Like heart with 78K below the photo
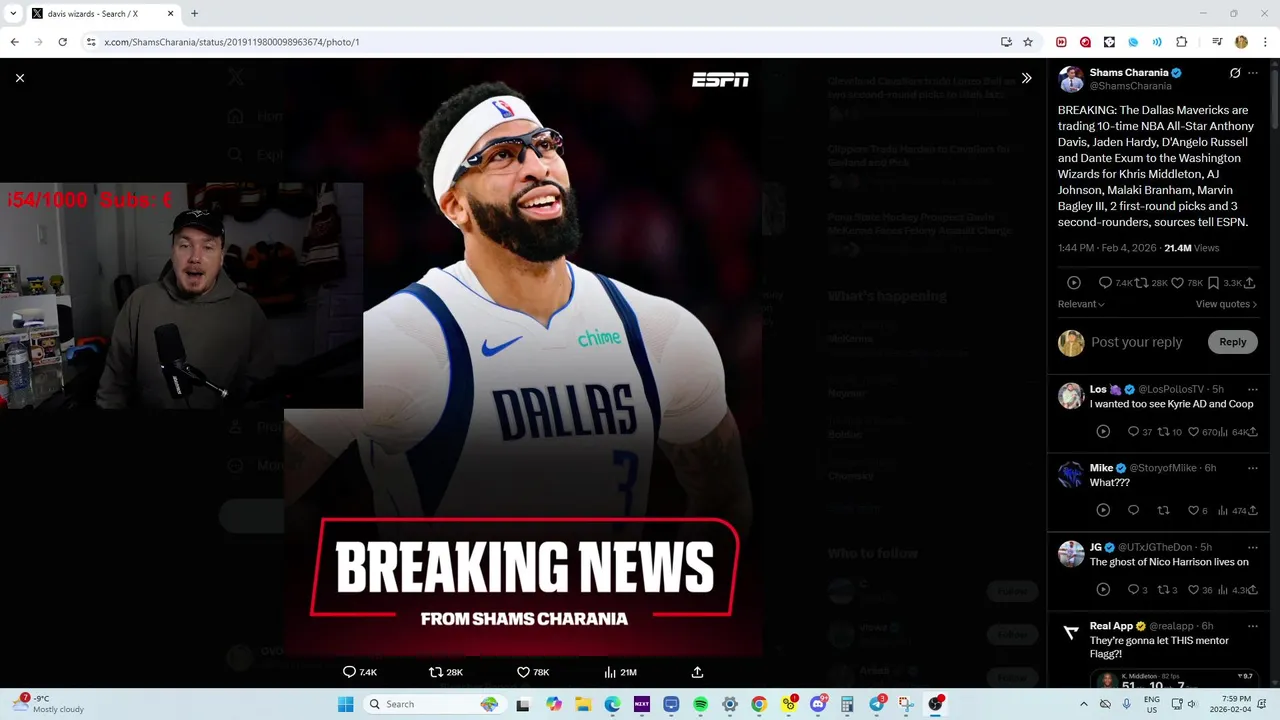 pyautogui.click(x=522, y=672)
